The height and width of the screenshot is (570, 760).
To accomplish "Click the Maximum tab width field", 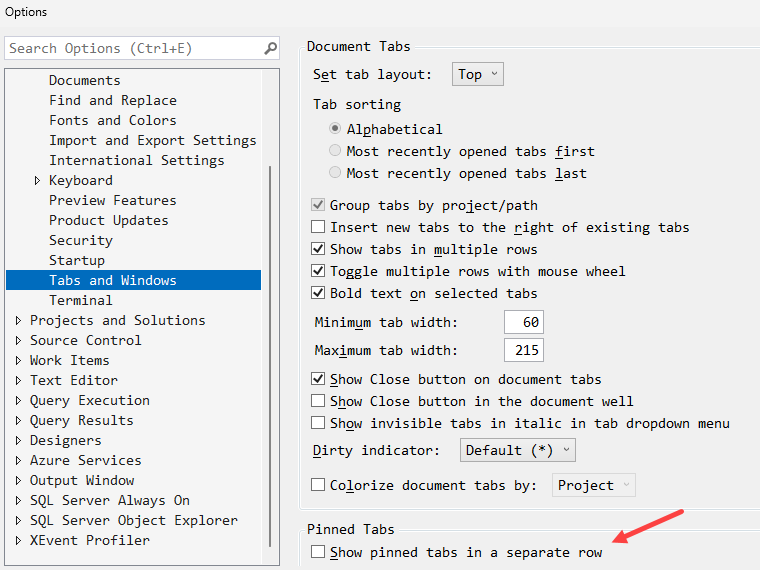I will [523, 350].
